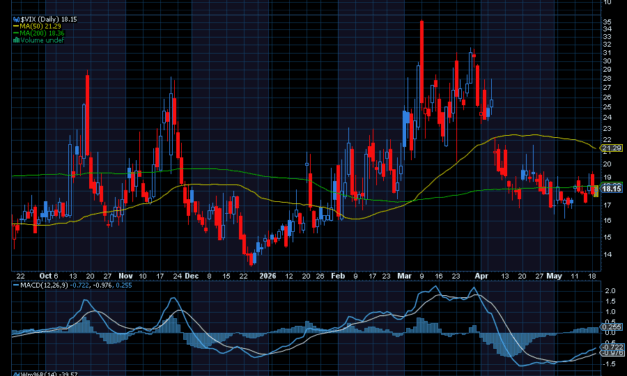Click the blue MACD line swatch in legend

point(16,285)
